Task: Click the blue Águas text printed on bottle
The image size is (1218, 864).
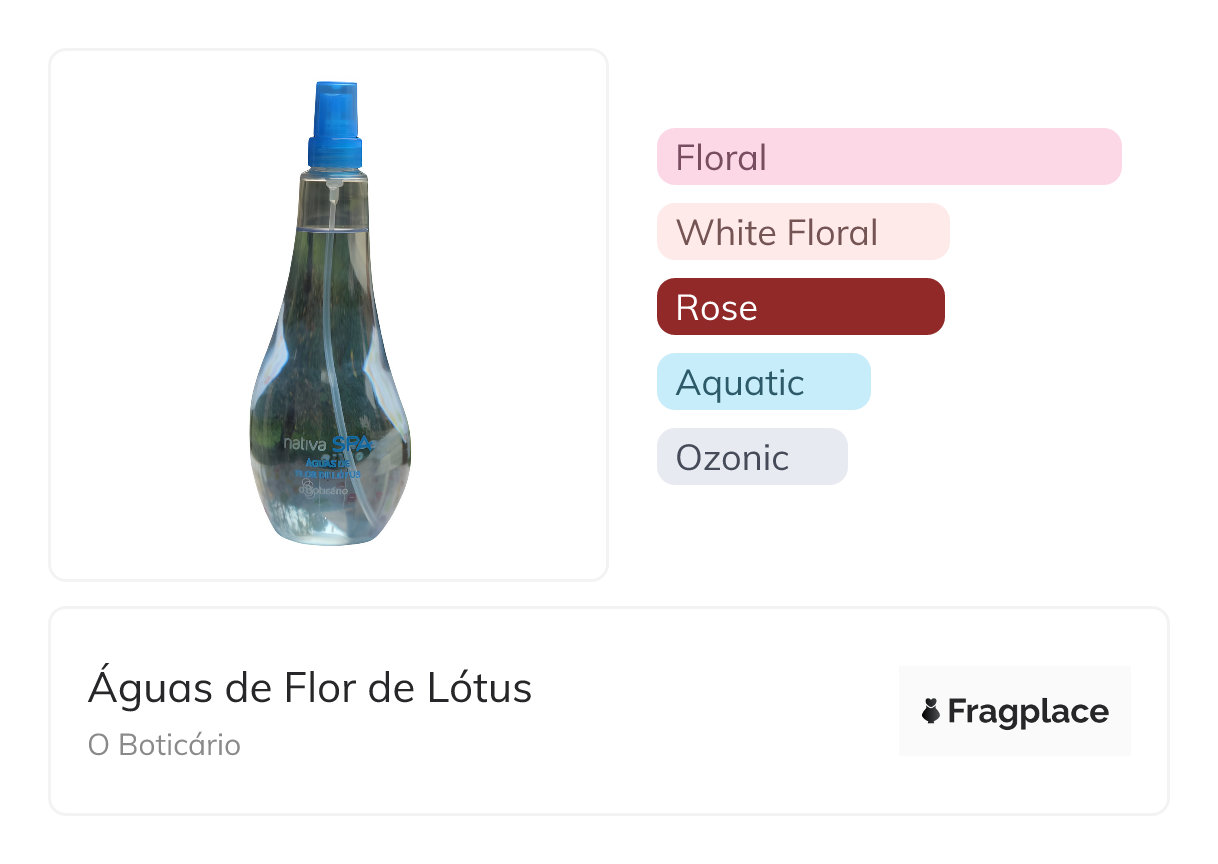Action: tap(318, 464)
